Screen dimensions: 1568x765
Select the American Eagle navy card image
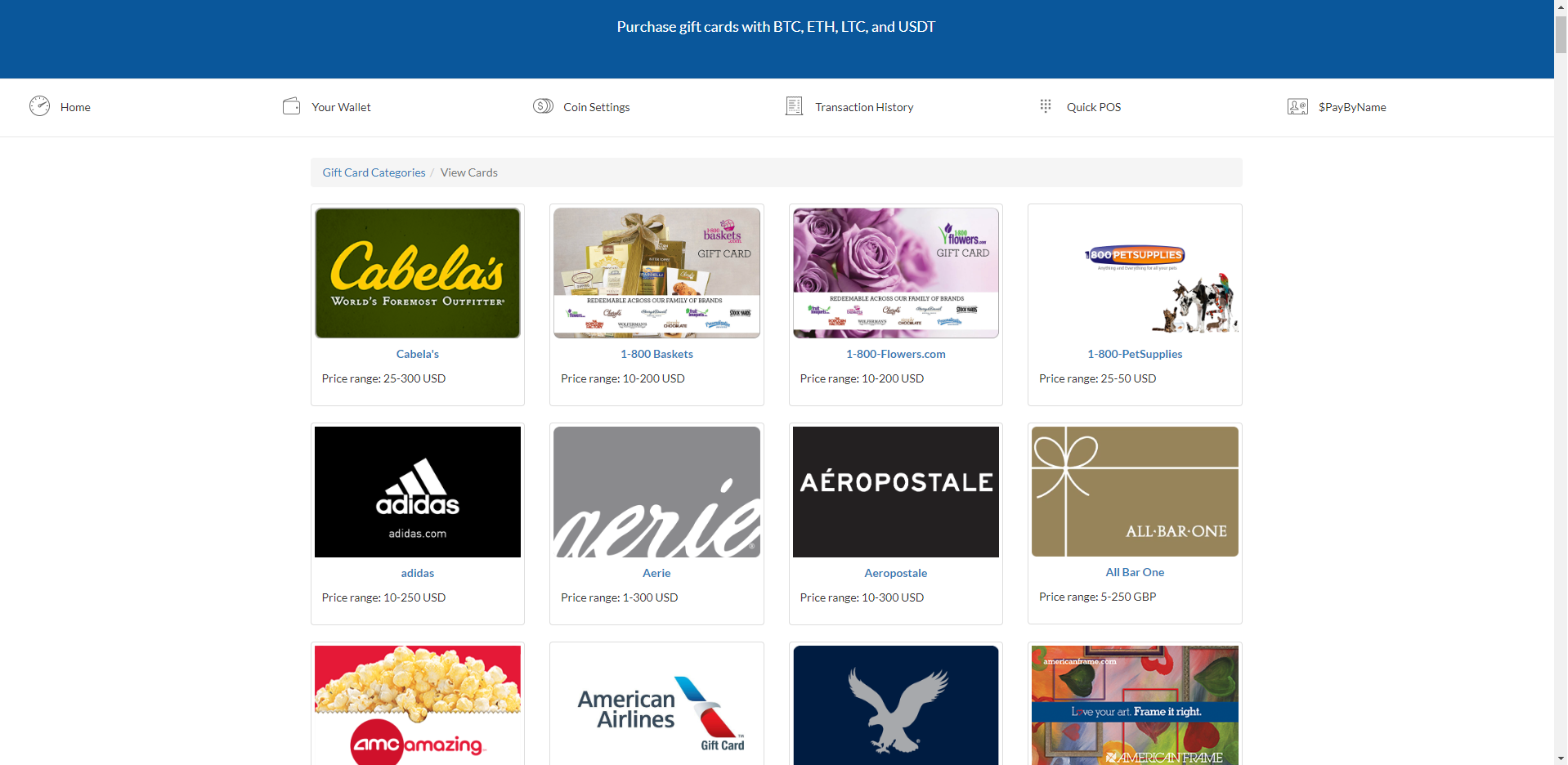coord(896,705)
